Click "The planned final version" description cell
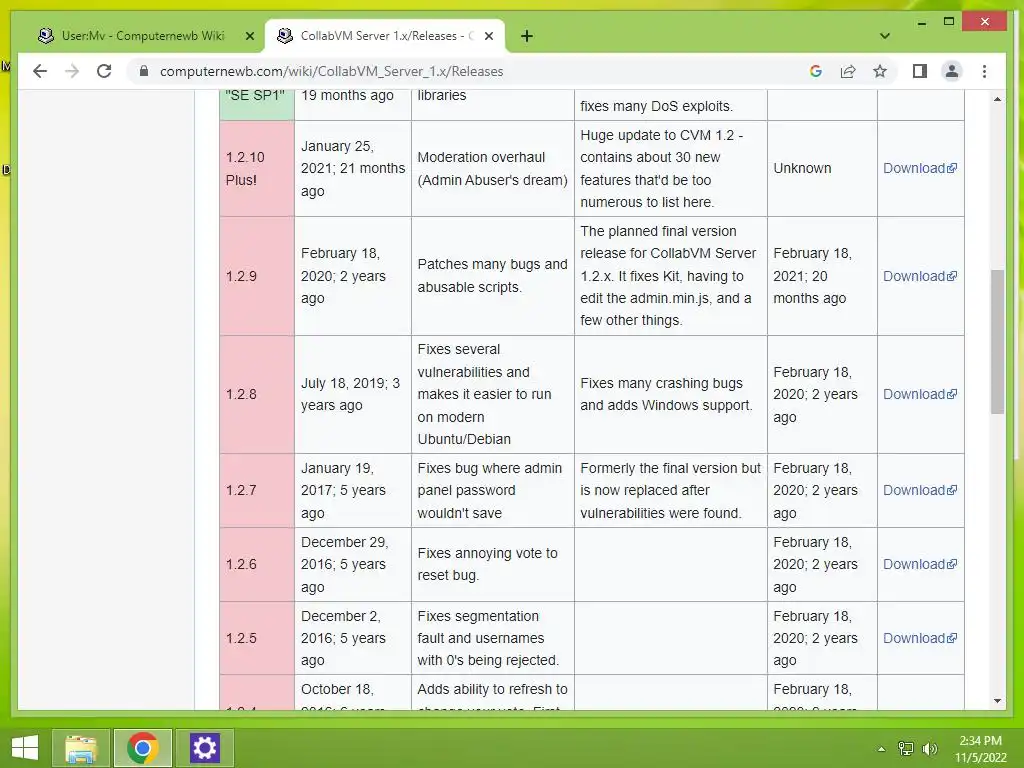1024x768 pixels. coord(671,276)
